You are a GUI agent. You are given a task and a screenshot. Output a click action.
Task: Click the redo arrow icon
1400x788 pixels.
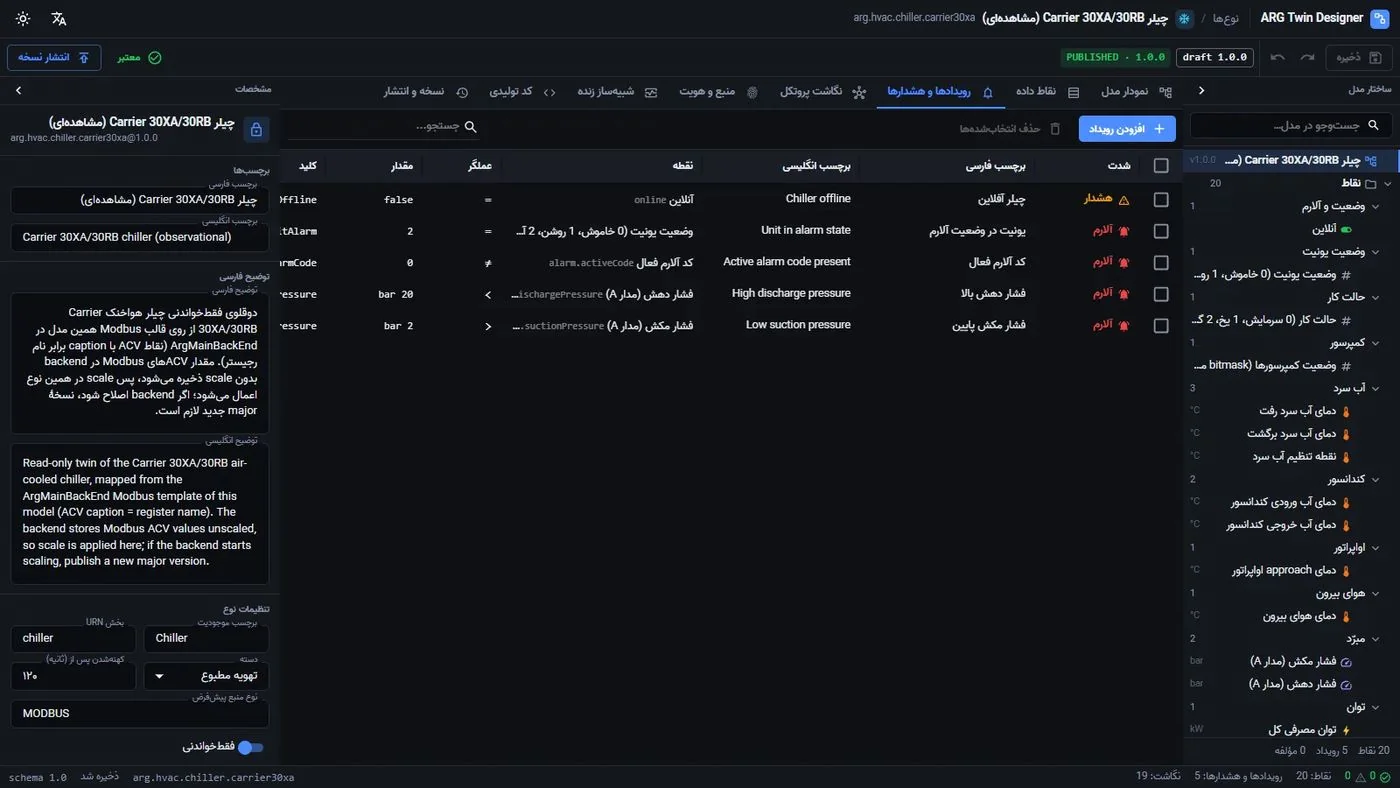point(1307,57)
